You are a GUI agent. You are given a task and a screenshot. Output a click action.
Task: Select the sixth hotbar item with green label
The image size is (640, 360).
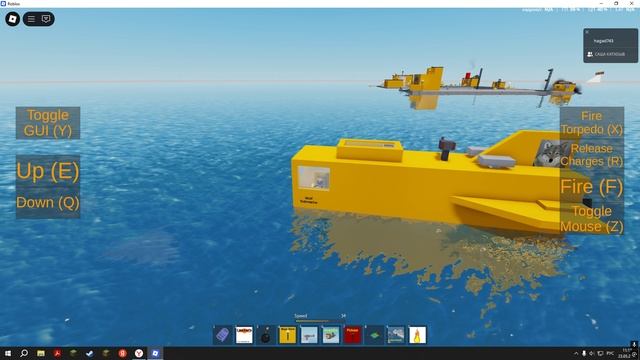[331, 335]
